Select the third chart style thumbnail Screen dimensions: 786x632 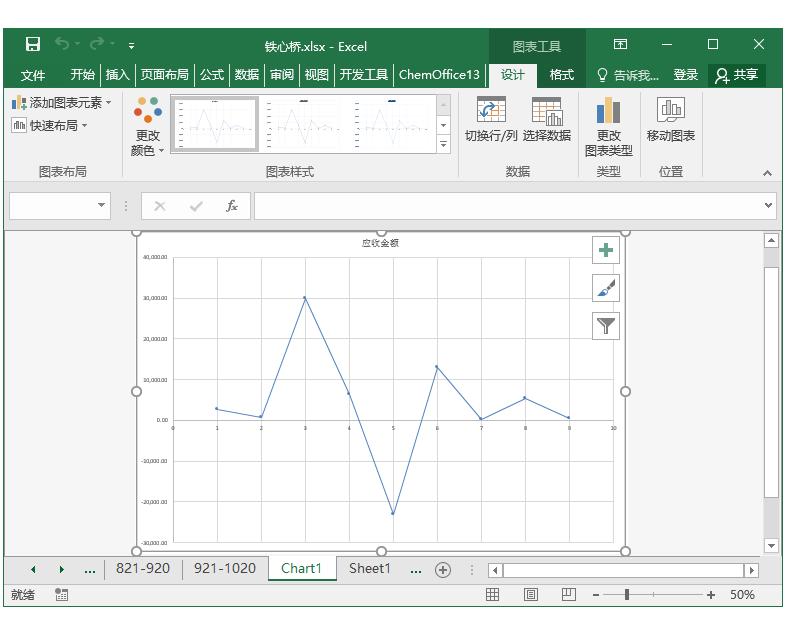coord(391,124)
